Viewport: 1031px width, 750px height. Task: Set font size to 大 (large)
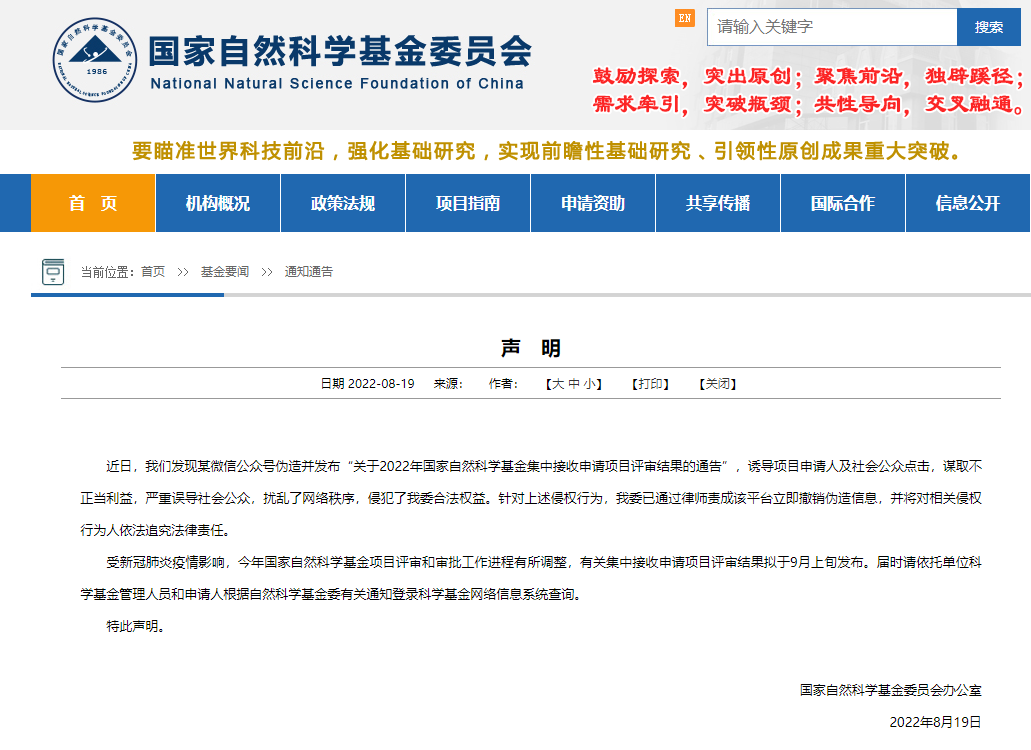tap(559, 384)
